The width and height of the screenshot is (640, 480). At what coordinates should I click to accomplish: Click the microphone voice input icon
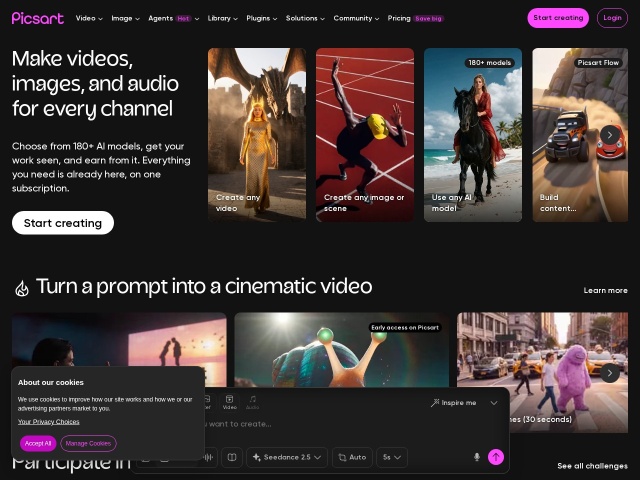(x=476, y=457)
